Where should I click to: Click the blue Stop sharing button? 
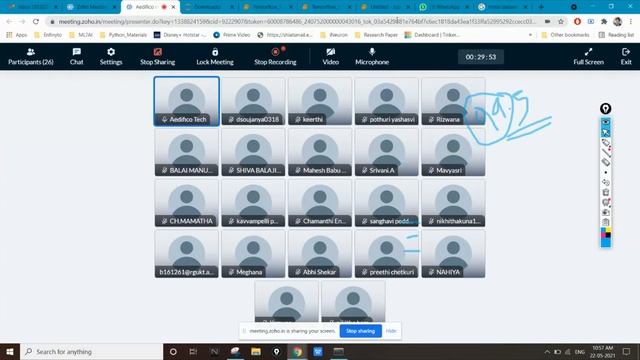click(360, 331)
